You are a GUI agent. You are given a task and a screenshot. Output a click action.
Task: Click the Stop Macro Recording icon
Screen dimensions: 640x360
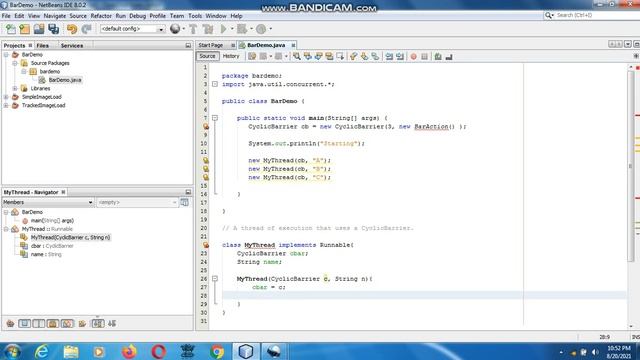click(x=424, y=56)
